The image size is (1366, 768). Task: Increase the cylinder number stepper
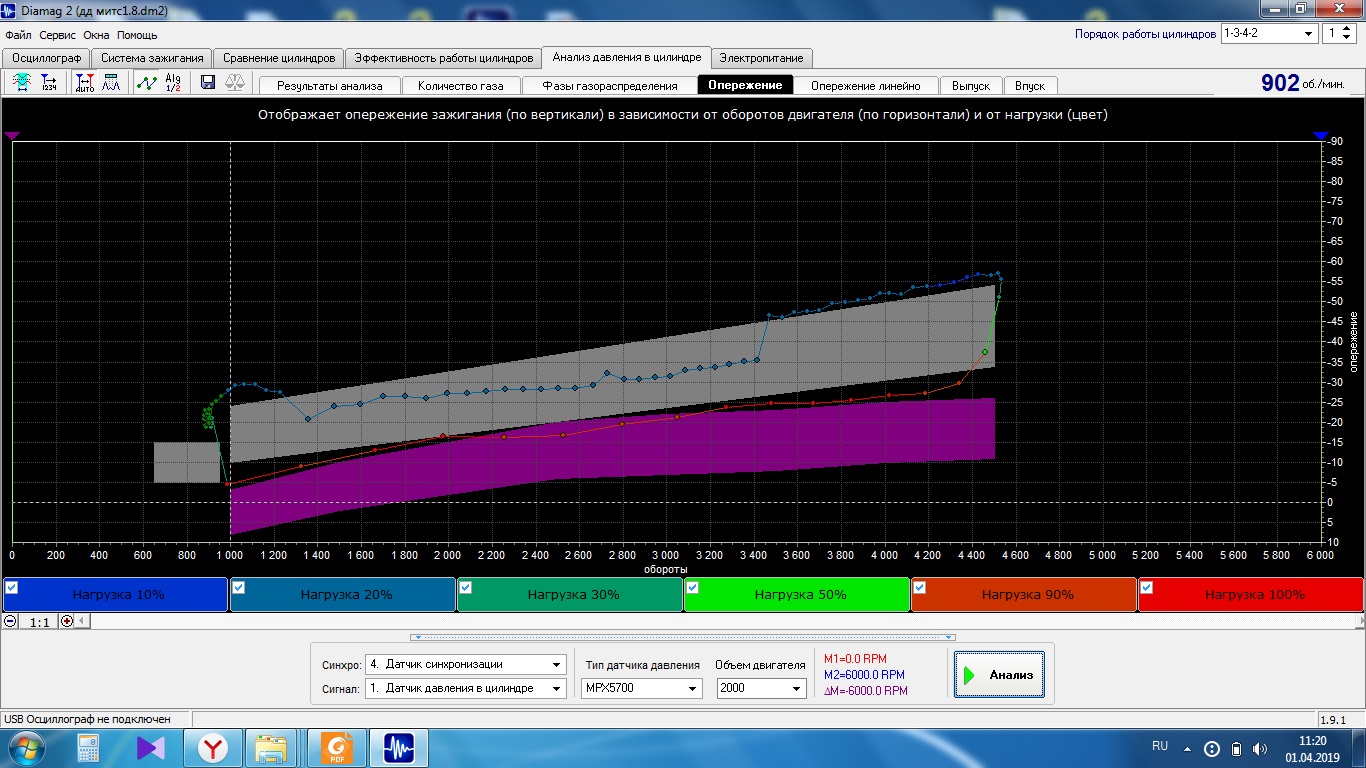tap(1348, 29)
